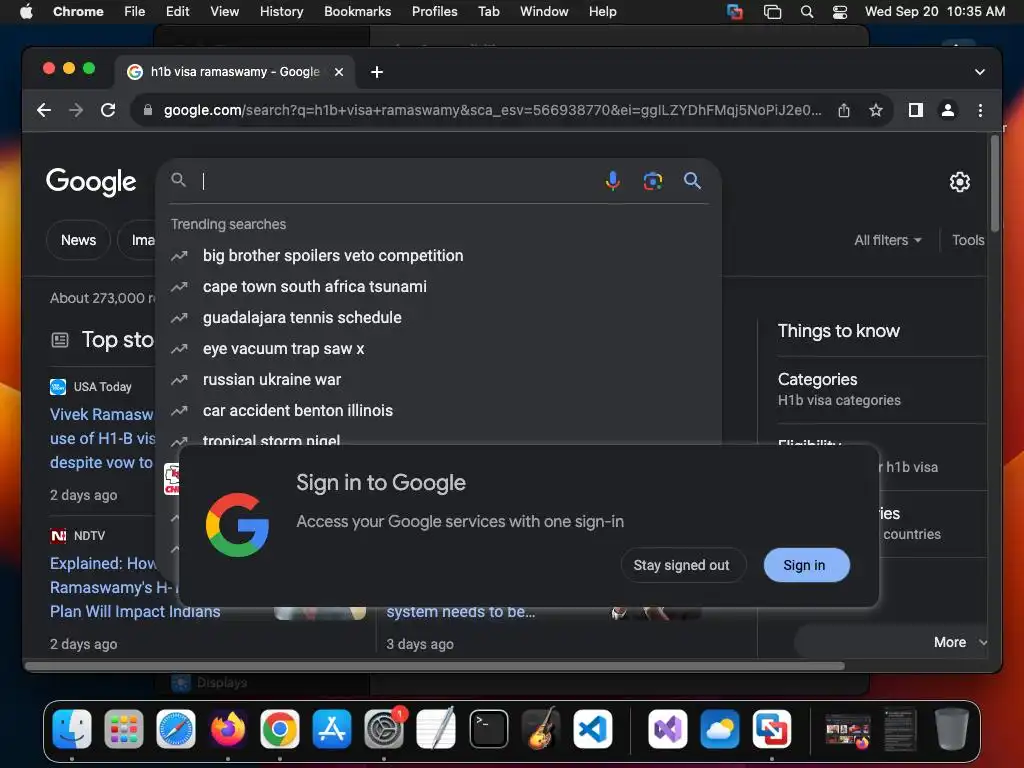Open Chrome three-dot menu
This screenshot has height=768, width=1024.
[980, 110]
